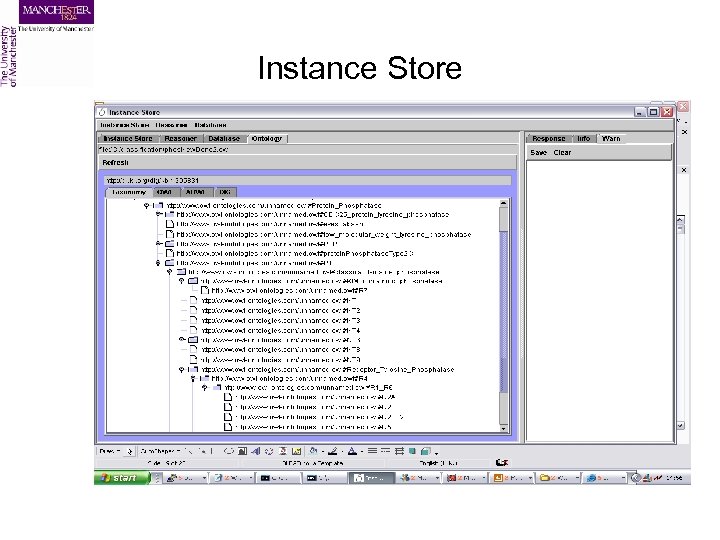Click Clear in the response panel
720x540 pixels.
562,152
